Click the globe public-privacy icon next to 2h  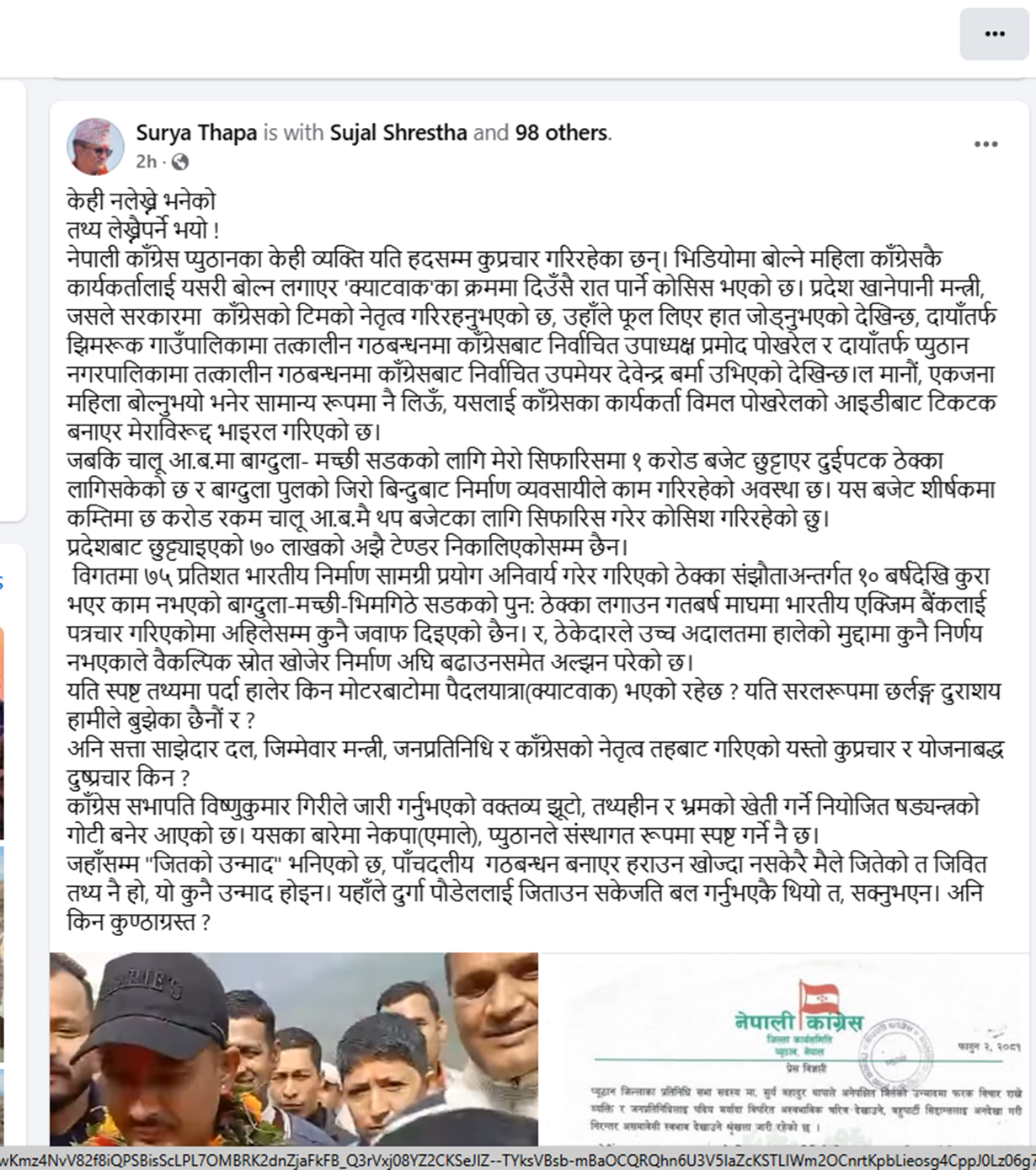pyautogui.click(x=180, y=162)
